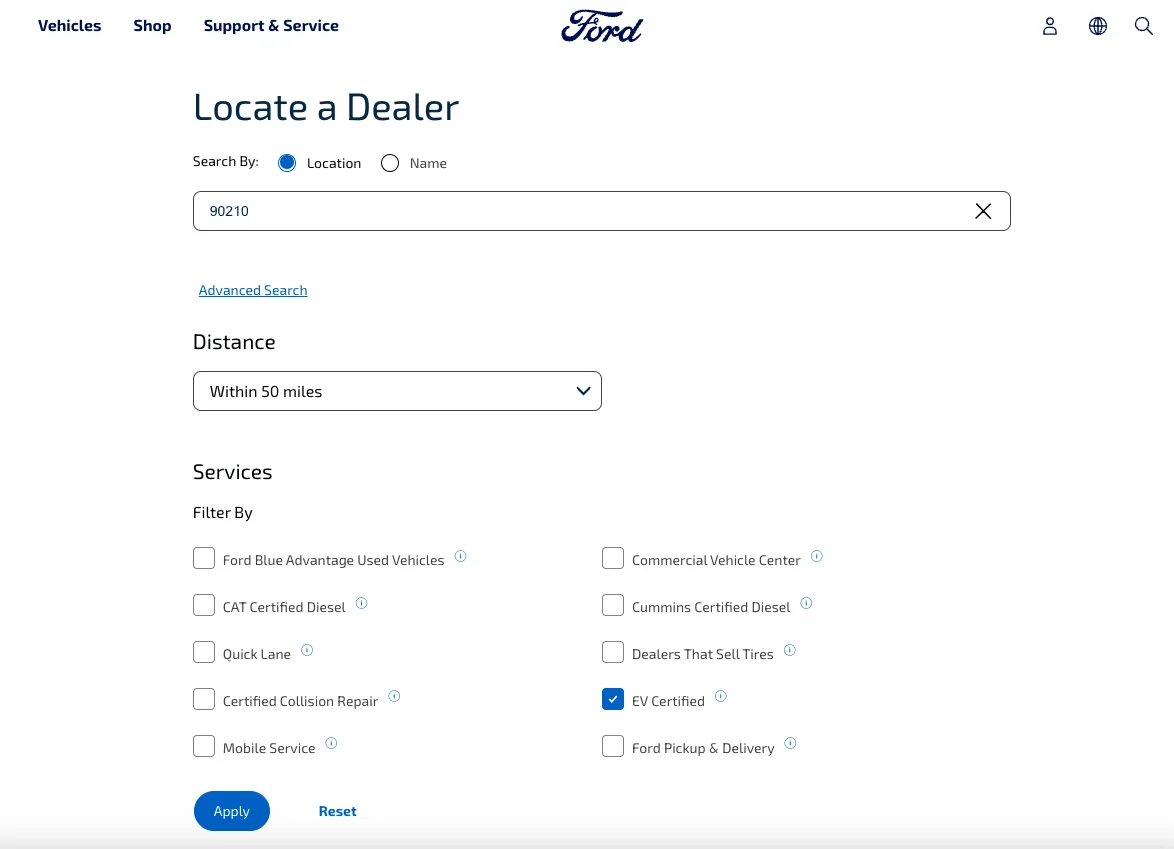Show info icon for Quick Lane
This screenshot has width=1174, height=849.
click(x=307, y=650)
